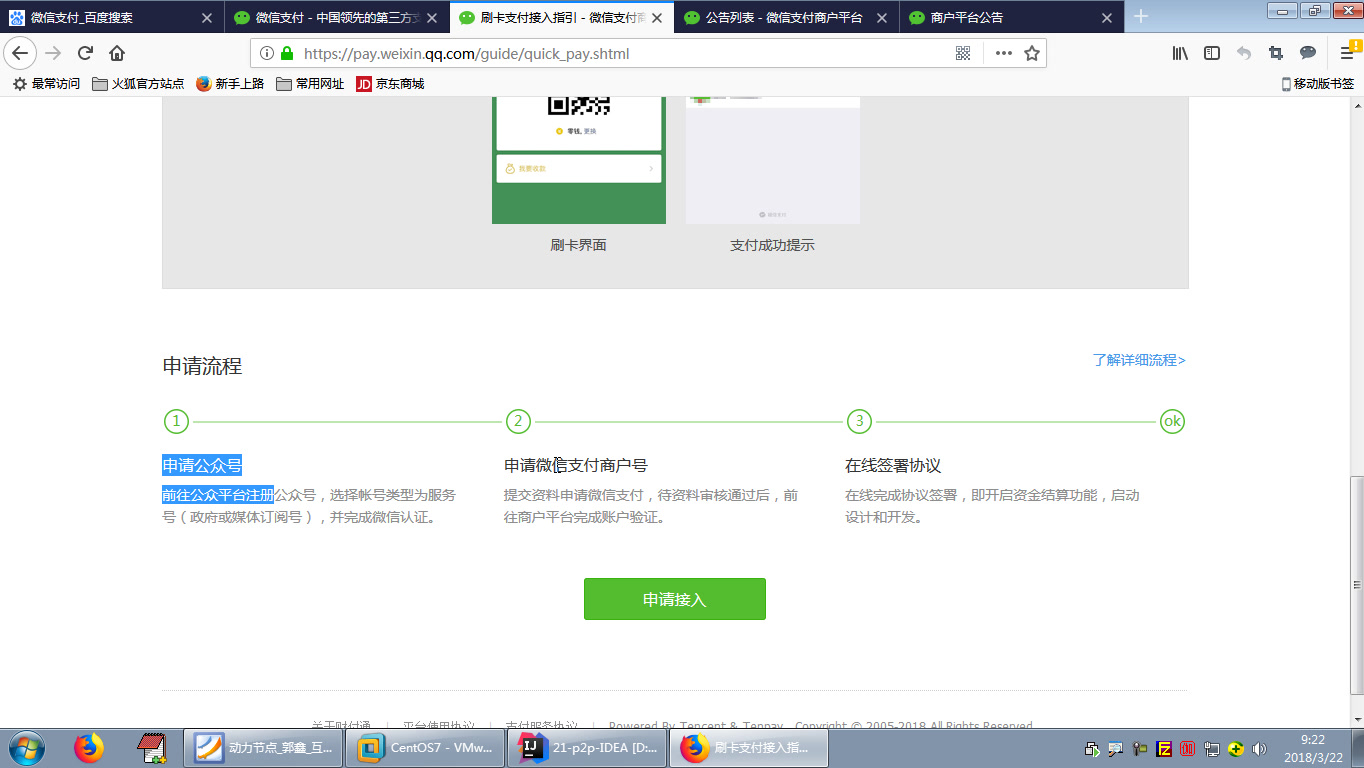Open the Firefox library icon
1364x768 pixels.
coord(1180,53)
